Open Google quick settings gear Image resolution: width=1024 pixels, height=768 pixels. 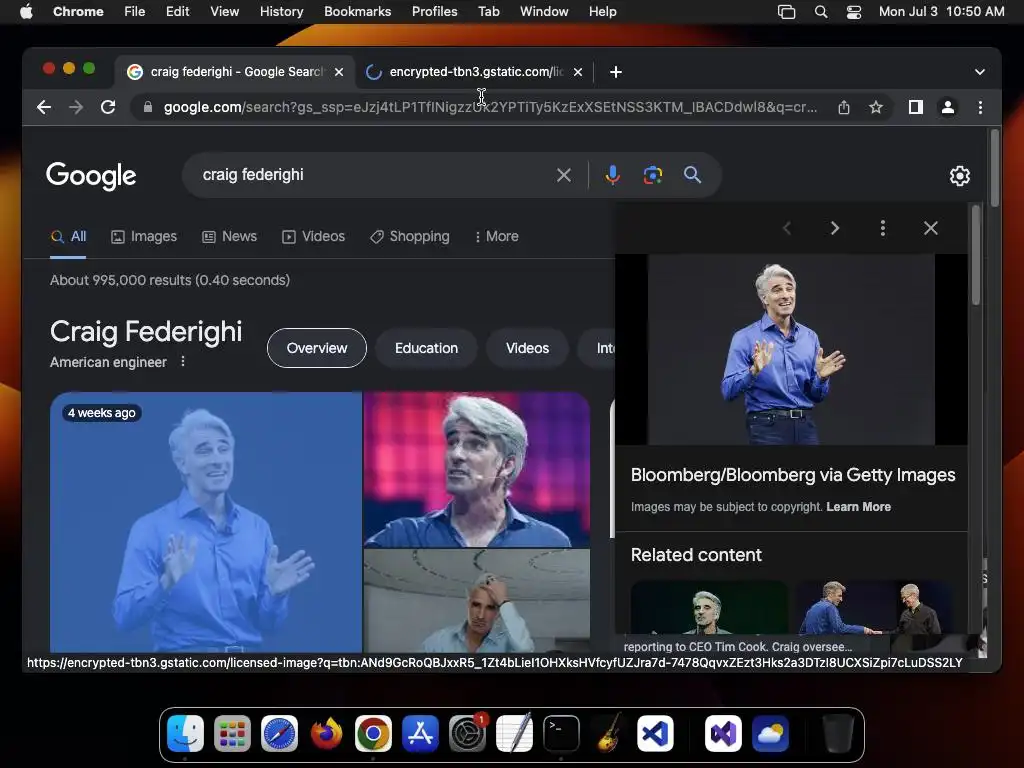point(959,176)
